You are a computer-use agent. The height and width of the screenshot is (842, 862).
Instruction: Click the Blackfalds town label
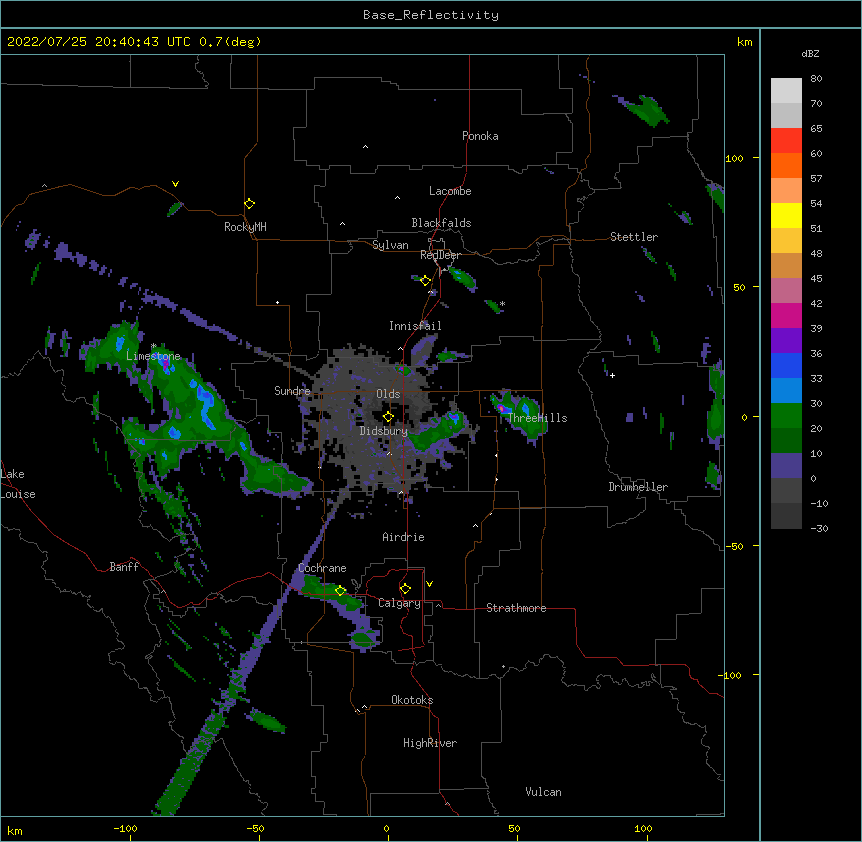(441, 223)
